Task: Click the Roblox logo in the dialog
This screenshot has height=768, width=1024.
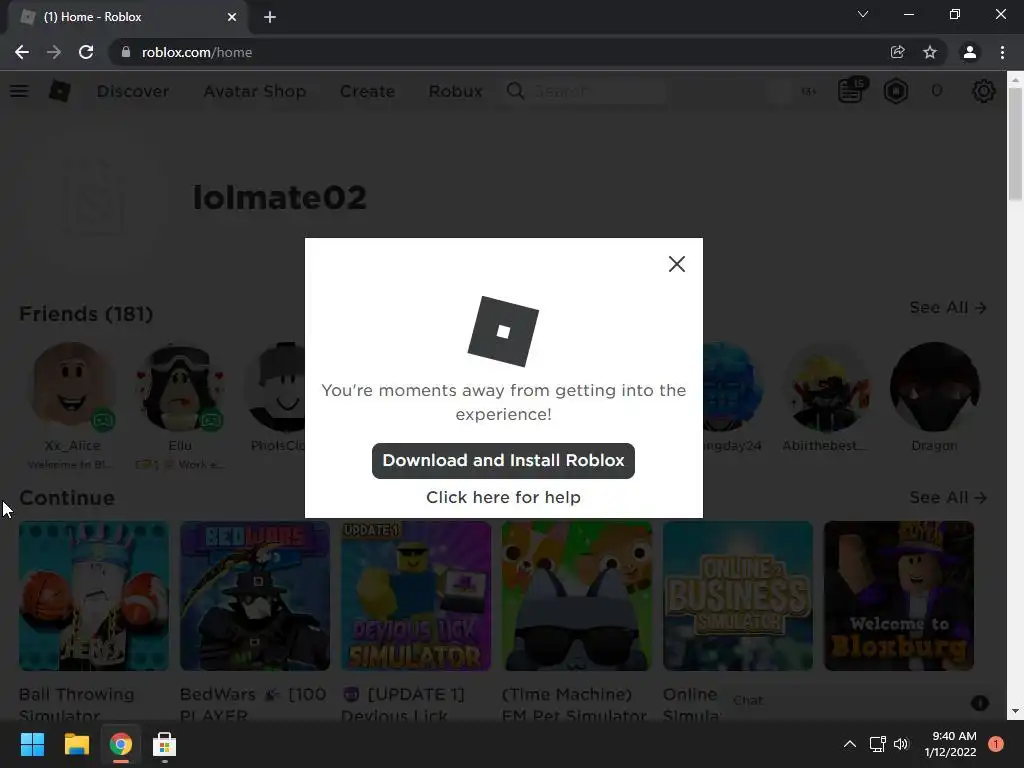Action: tap(503, 331)
